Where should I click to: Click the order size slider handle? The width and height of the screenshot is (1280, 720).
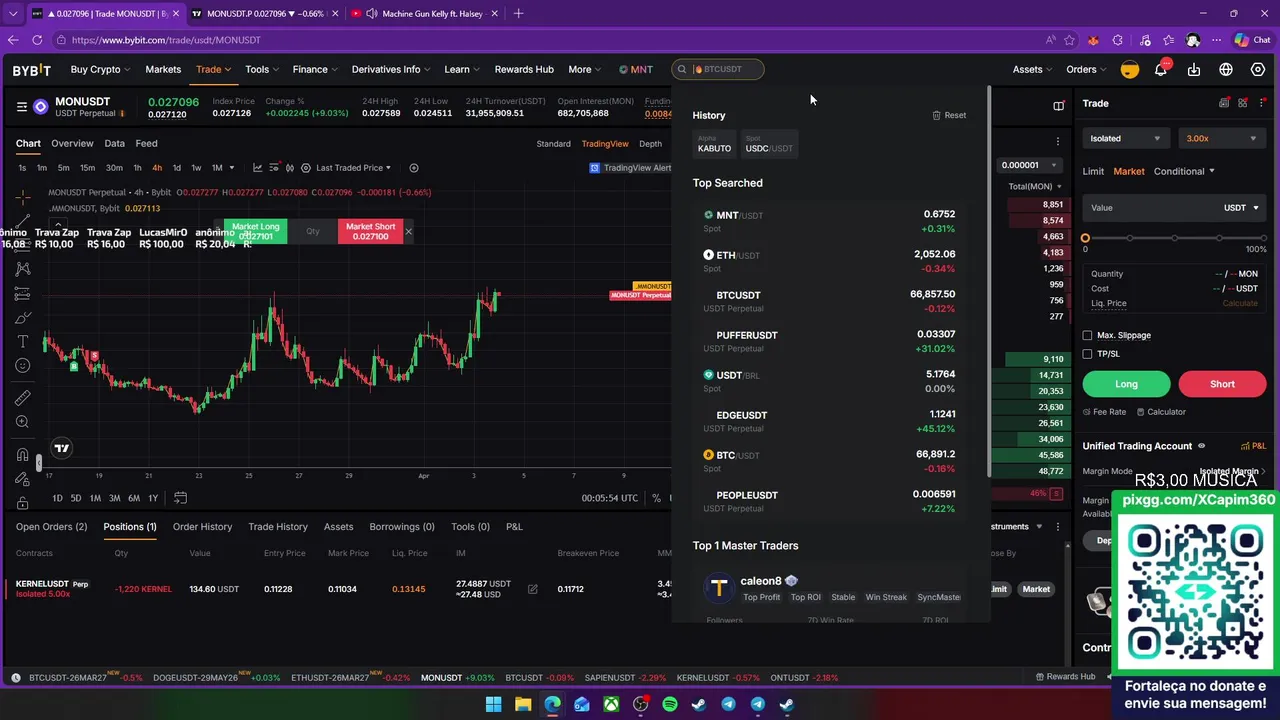coord(1085,238)
